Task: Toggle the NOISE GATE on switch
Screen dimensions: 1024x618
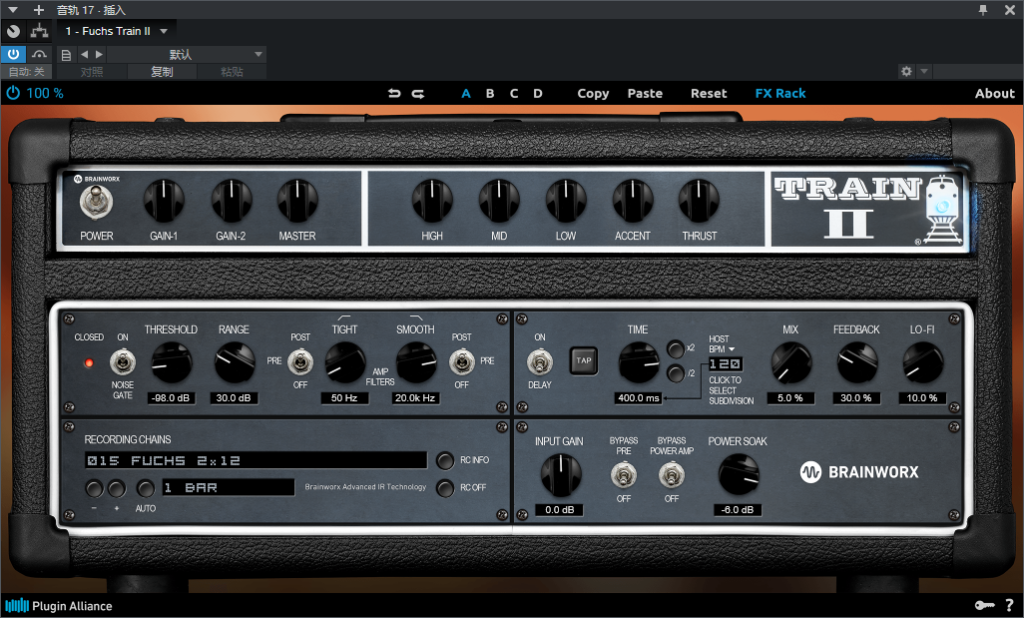Action: 122,361
